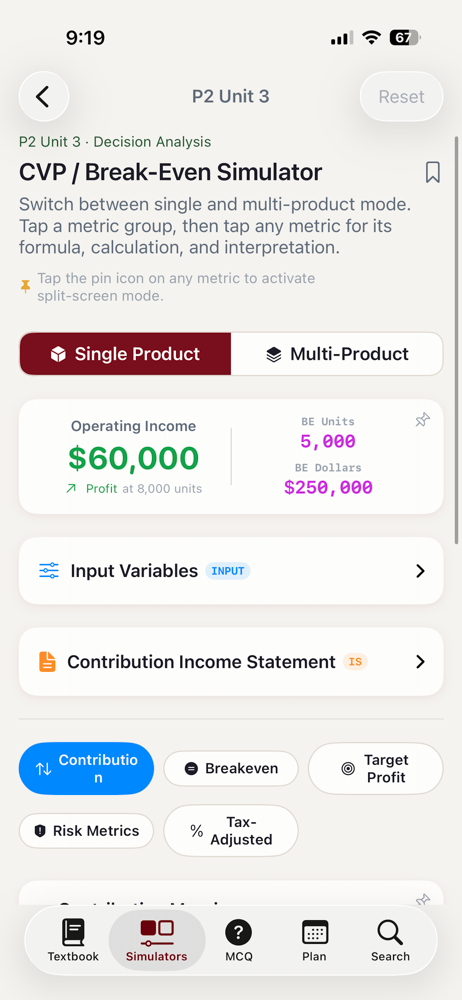Switch to Single Product mode
The image size is (462, 1000).
point(126,354)
